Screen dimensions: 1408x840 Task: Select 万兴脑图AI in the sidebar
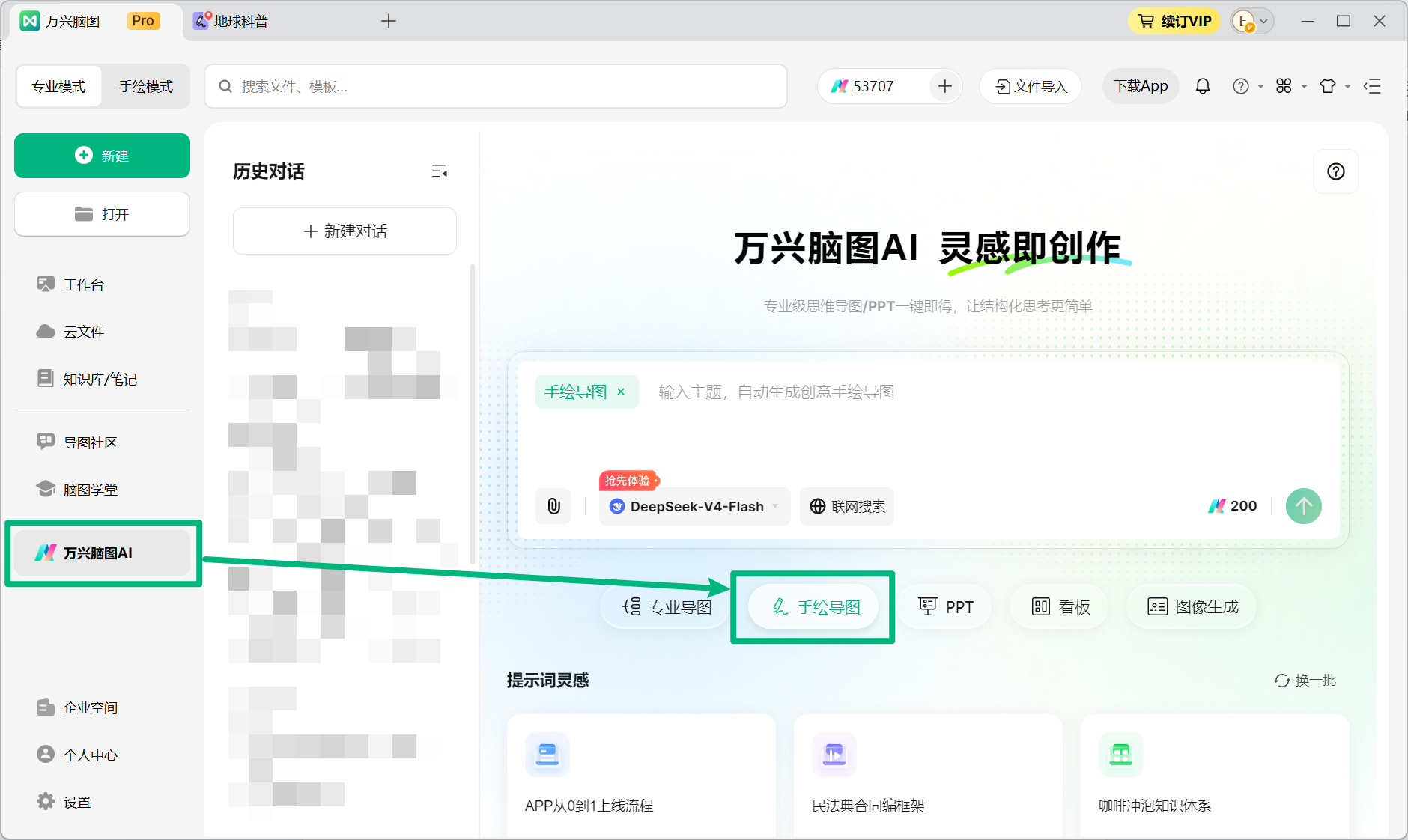(102, 553)
